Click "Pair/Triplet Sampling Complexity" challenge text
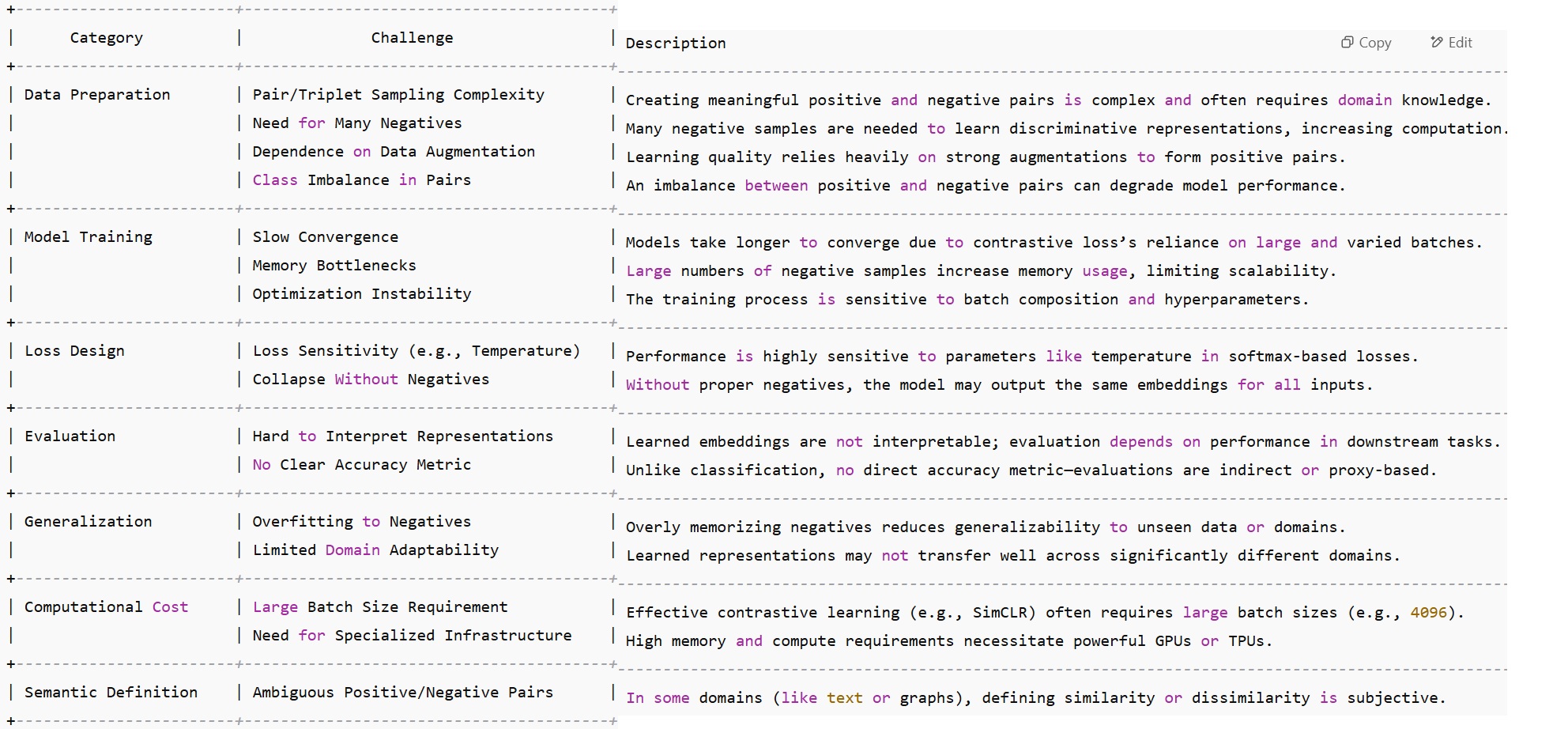The width and height of the screenshot is (1568, 729). [398, 95]
